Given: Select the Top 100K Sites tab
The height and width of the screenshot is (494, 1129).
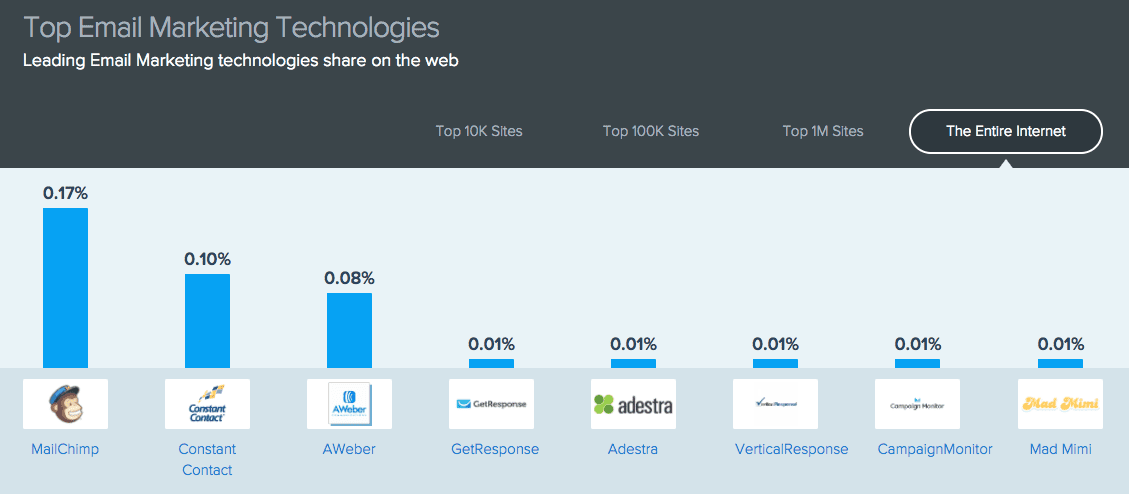Looking at the screenshot, I should (x=651, y=131).
